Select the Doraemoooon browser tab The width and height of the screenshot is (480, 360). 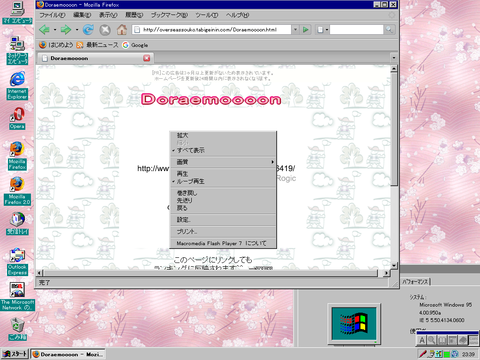click(x=94, y=58)
